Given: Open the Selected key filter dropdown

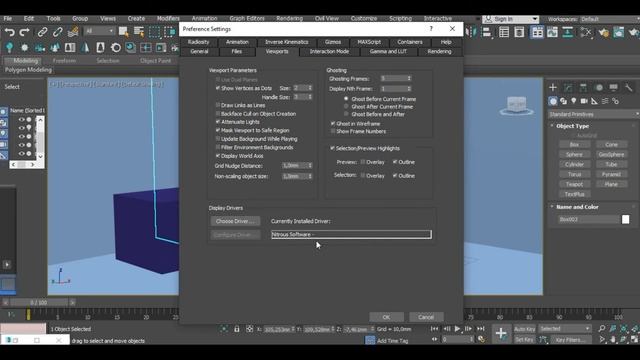Looking at the screenshot, I should (564, 329).
